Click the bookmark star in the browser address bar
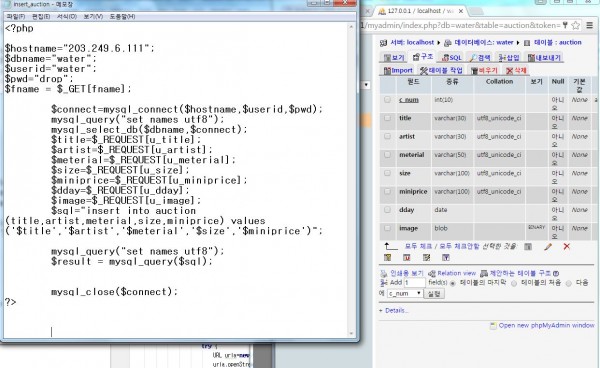 (575, 26)
